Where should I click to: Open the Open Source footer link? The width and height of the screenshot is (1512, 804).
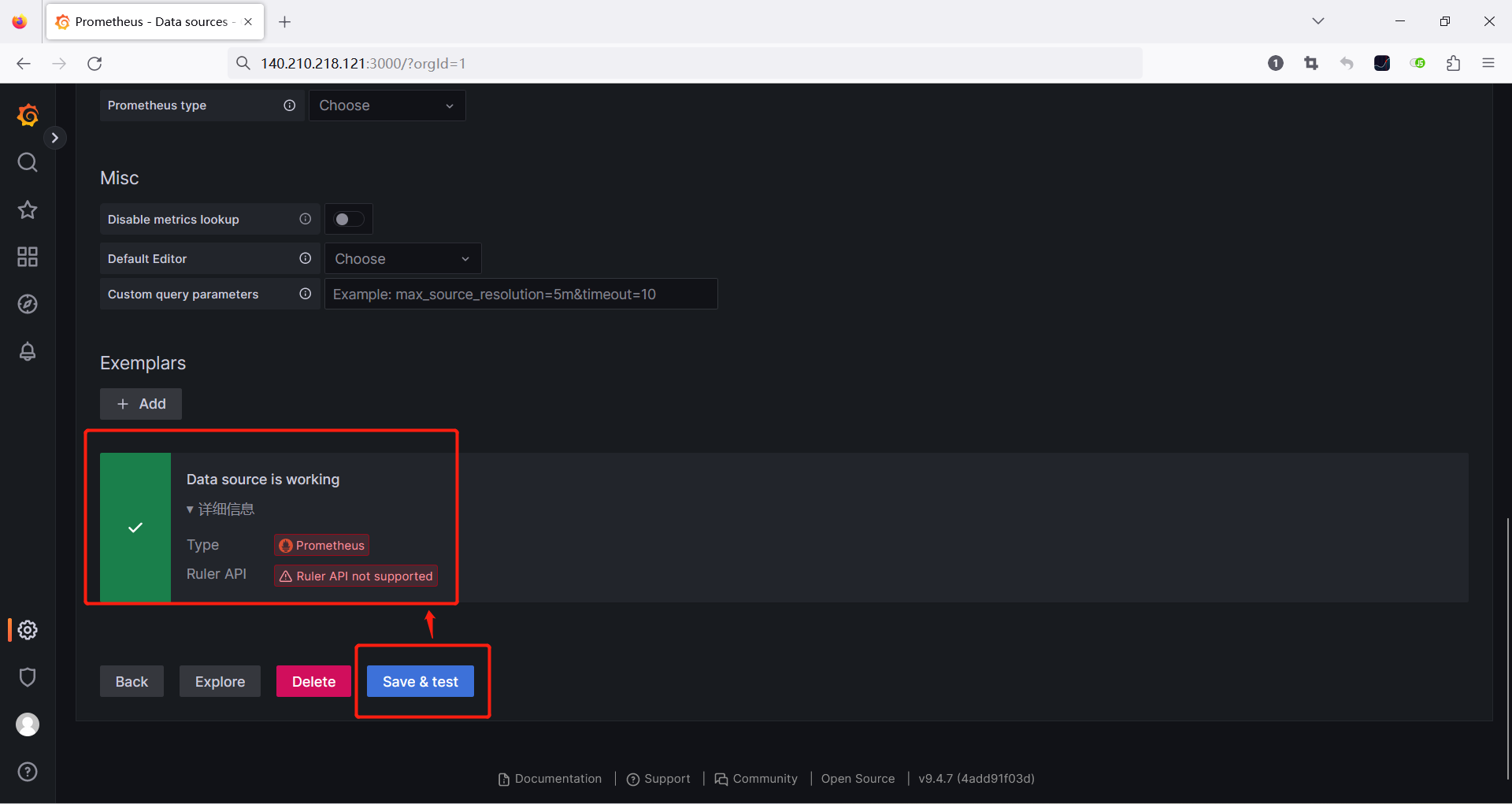858,779
